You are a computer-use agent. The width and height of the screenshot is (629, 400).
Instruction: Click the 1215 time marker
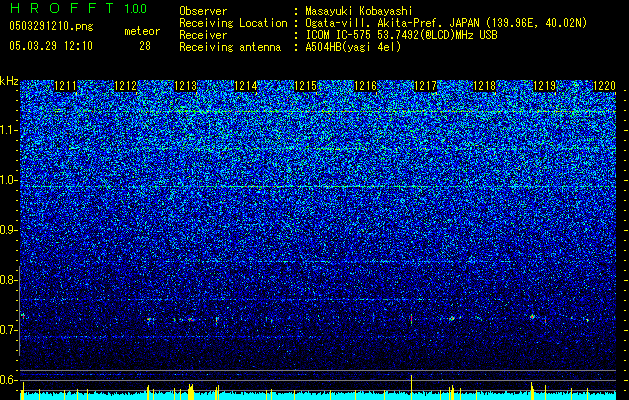(305, 86)
